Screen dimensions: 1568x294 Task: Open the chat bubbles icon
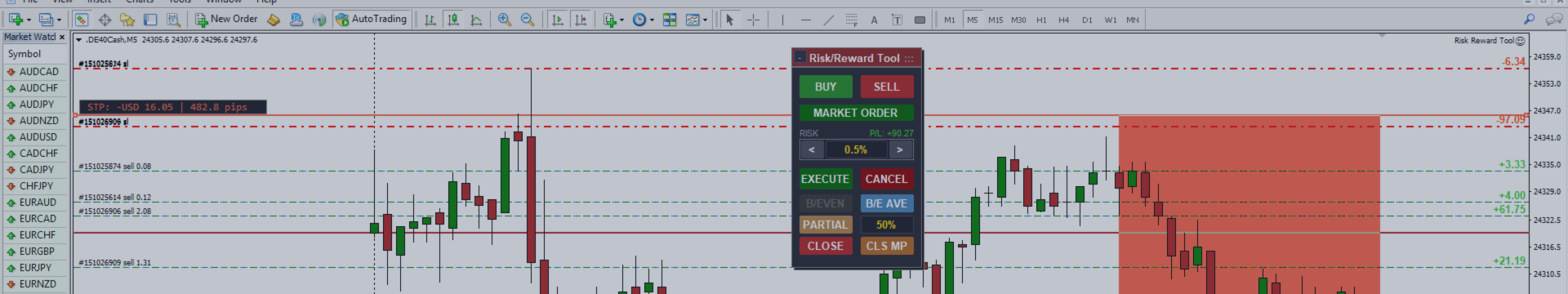pos(1553,19)
